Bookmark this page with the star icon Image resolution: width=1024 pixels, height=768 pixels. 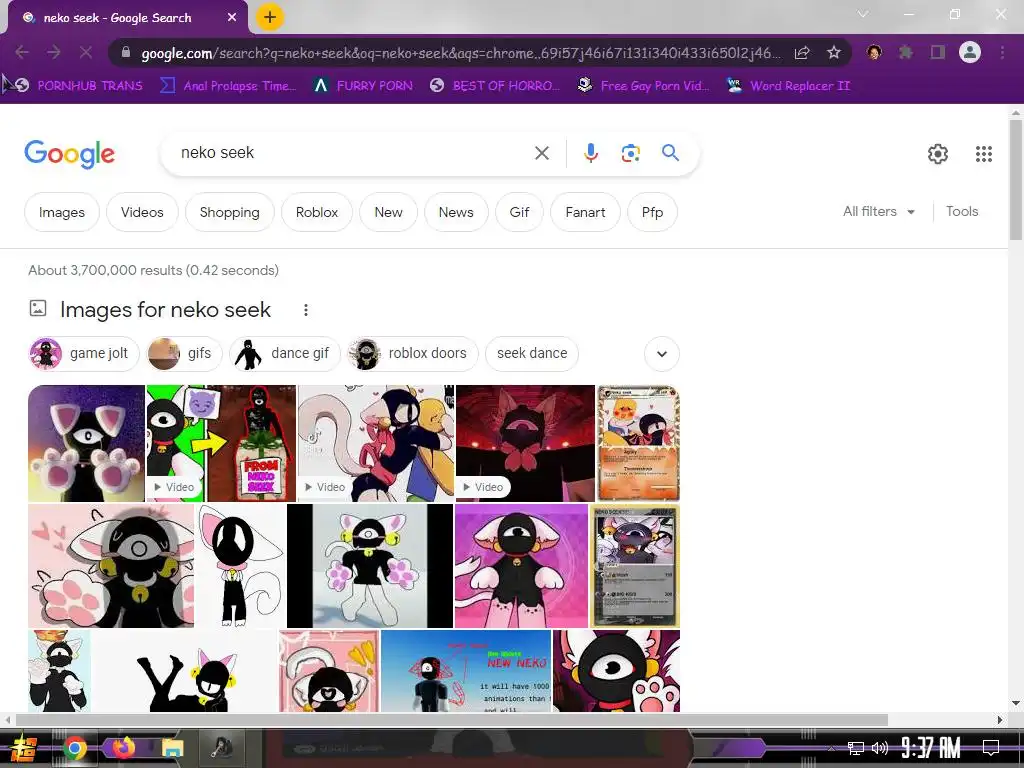click(x=833, y=52)
